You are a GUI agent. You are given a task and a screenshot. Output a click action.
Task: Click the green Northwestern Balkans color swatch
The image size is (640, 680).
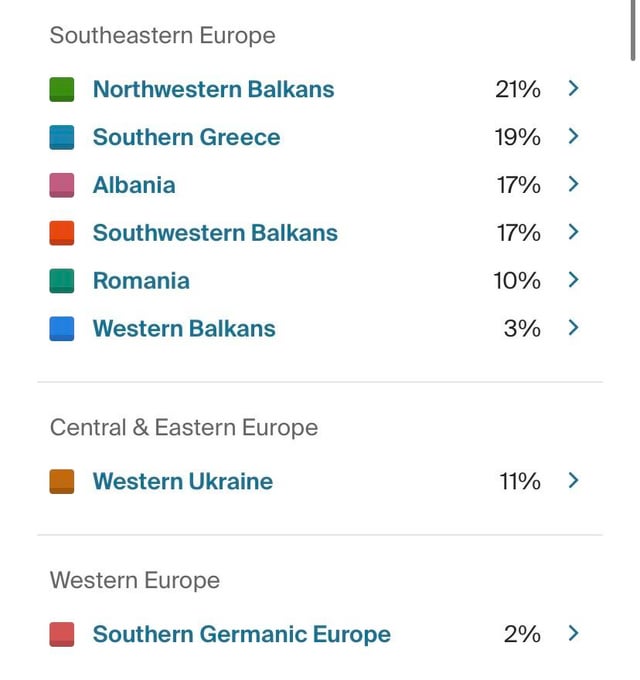pyautogui.click(x=63, y=89)
